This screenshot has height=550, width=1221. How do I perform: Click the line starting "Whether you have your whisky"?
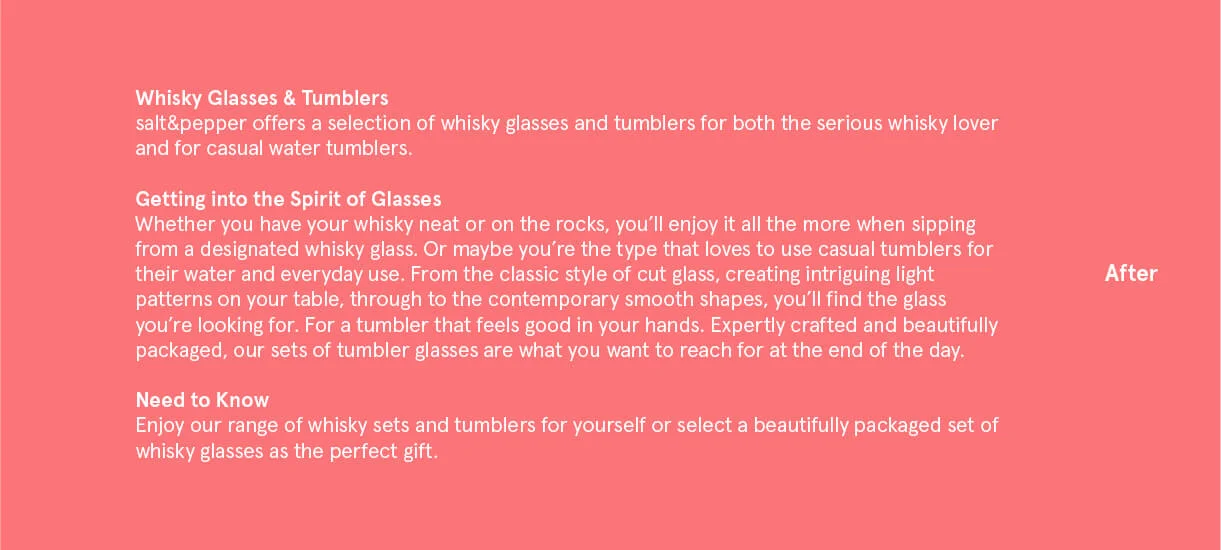click(x=555, y=223)
